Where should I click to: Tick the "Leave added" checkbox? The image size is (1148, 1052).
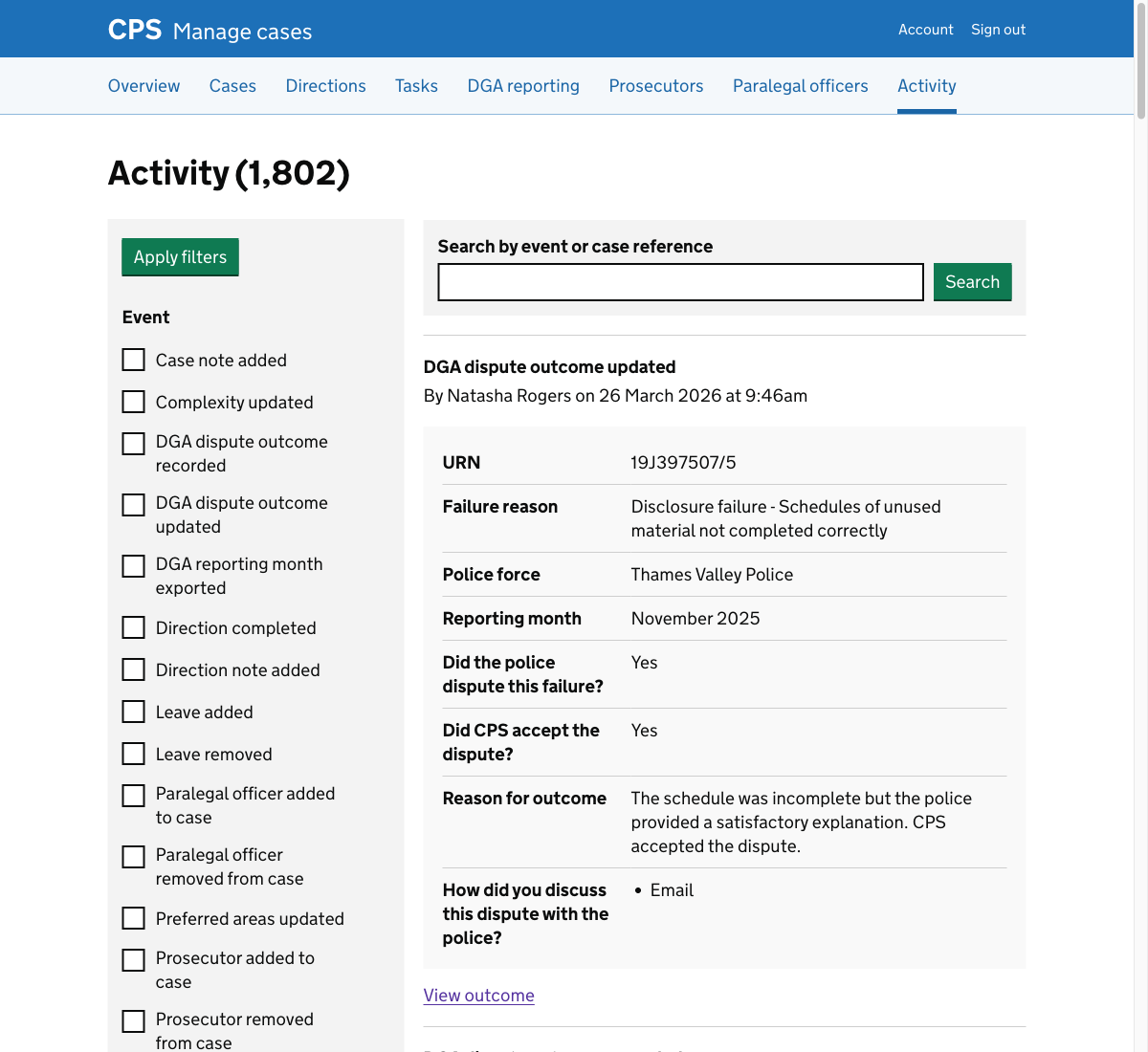coord(133,711)
